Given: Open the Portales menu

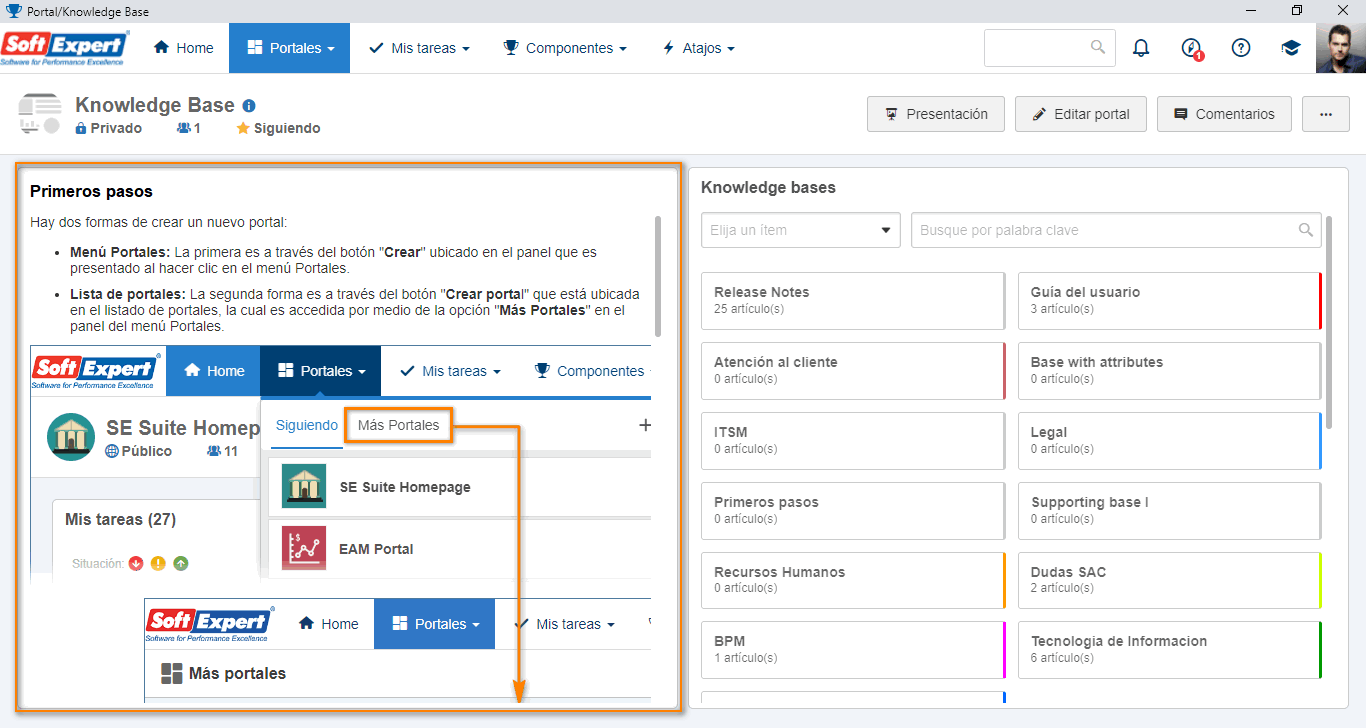Looking at the screenshot, I should point(290,48).
